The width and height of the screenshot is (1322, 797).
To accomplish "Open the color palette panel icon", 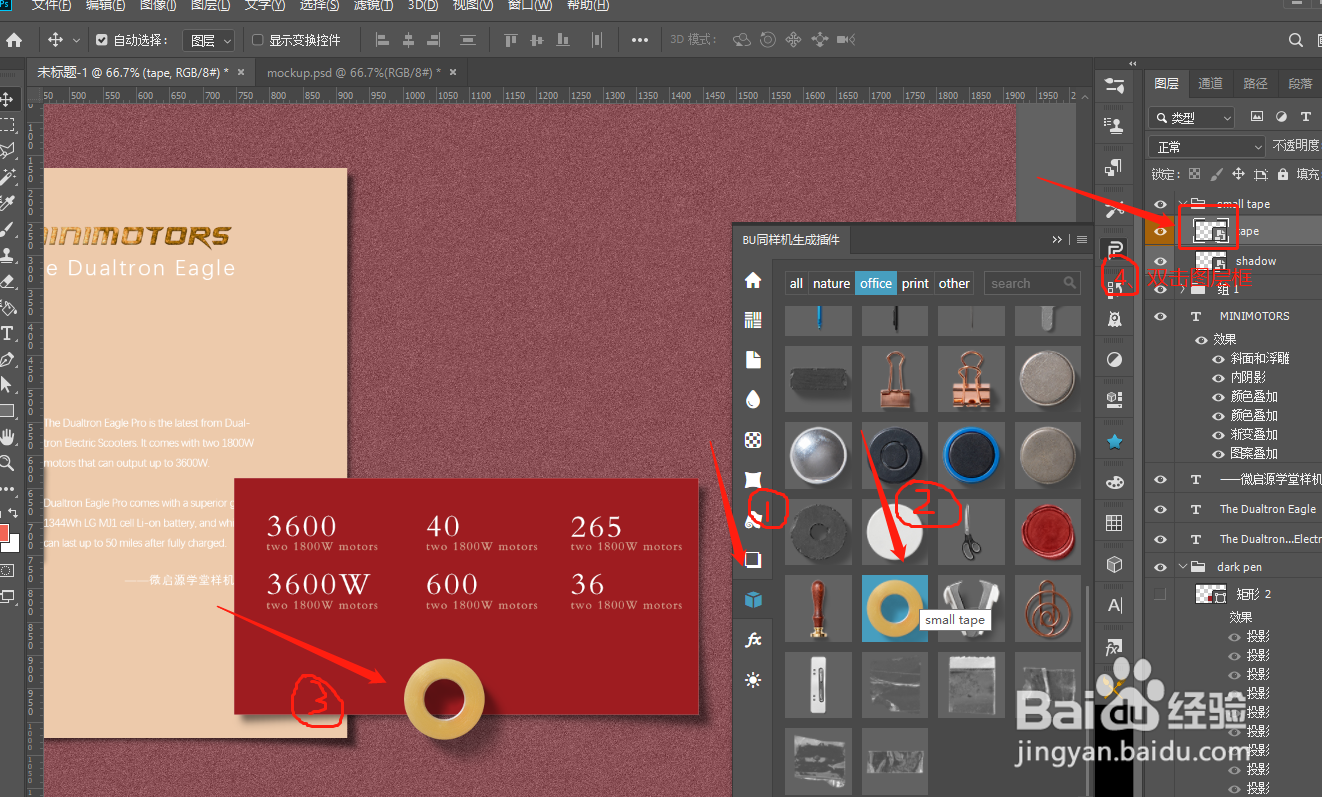I will click(x=1114, y=483).
